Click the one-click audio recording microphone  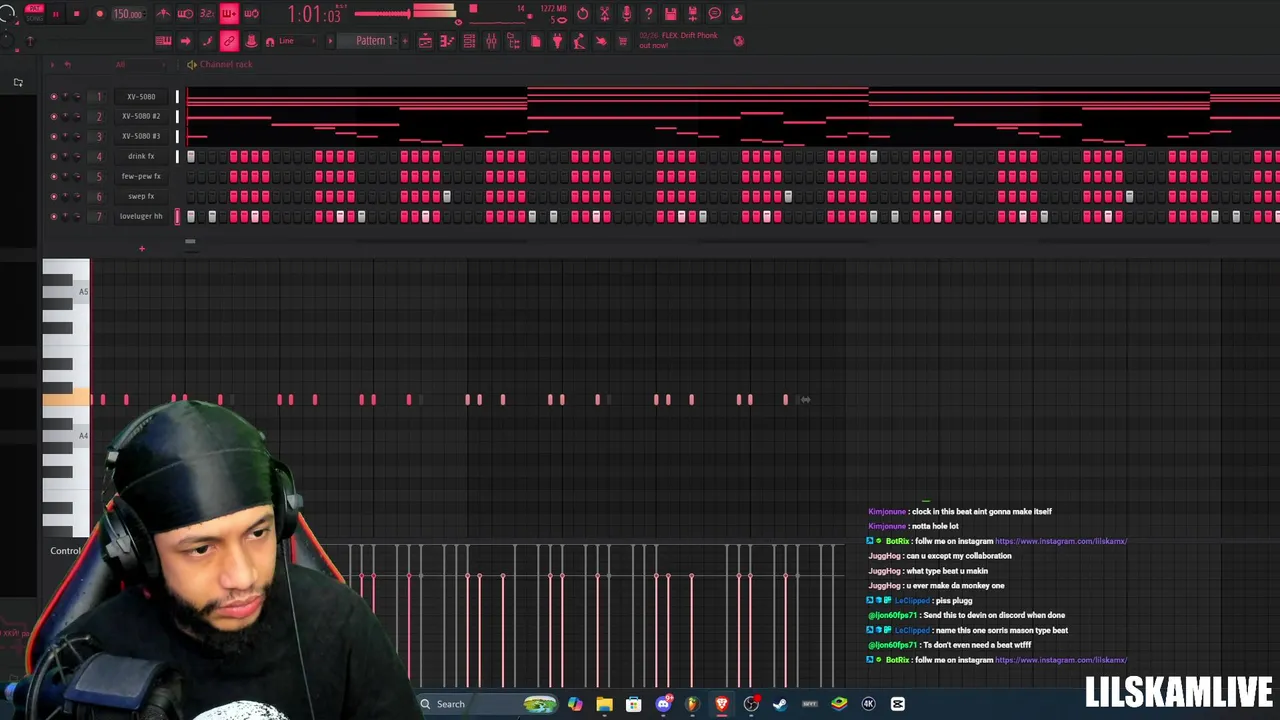pos(626,14)
